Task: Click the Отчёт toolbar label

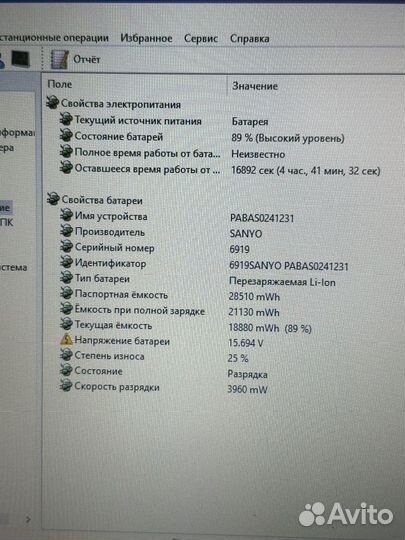Action: click(86, 60)
